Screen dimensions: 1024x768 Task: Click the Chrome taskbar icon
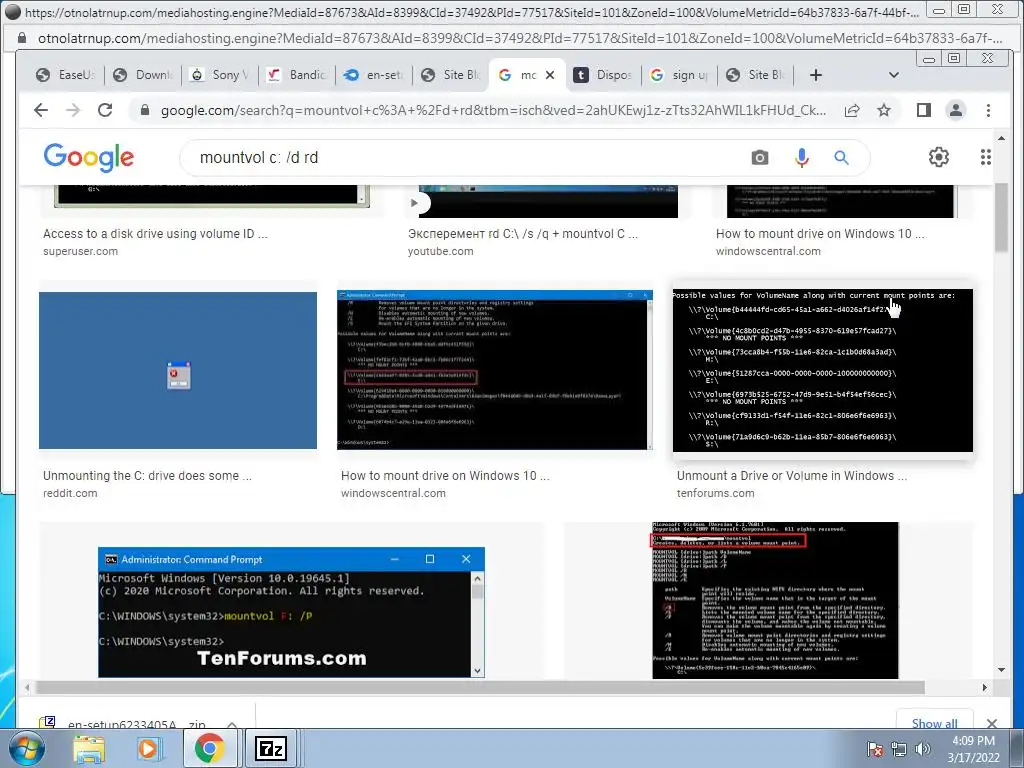(x=210, y=748)
